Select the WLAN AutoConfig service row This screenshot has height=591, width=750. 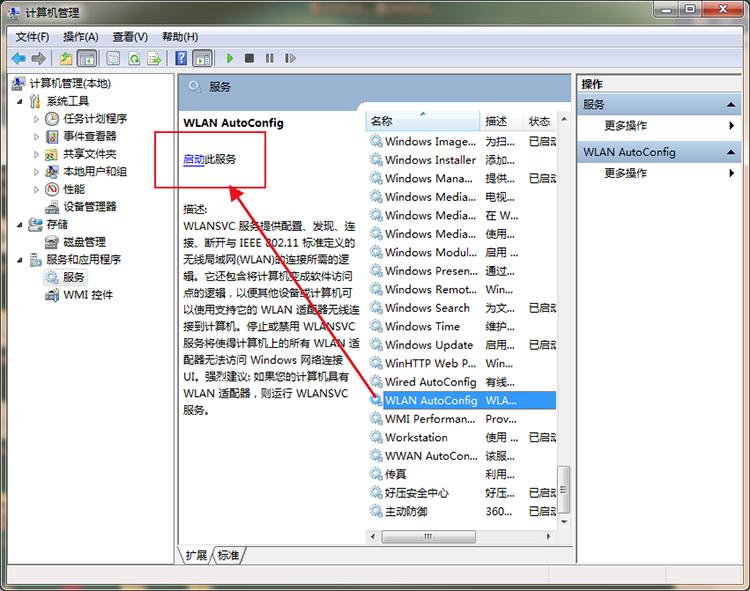tap(462, 400)
